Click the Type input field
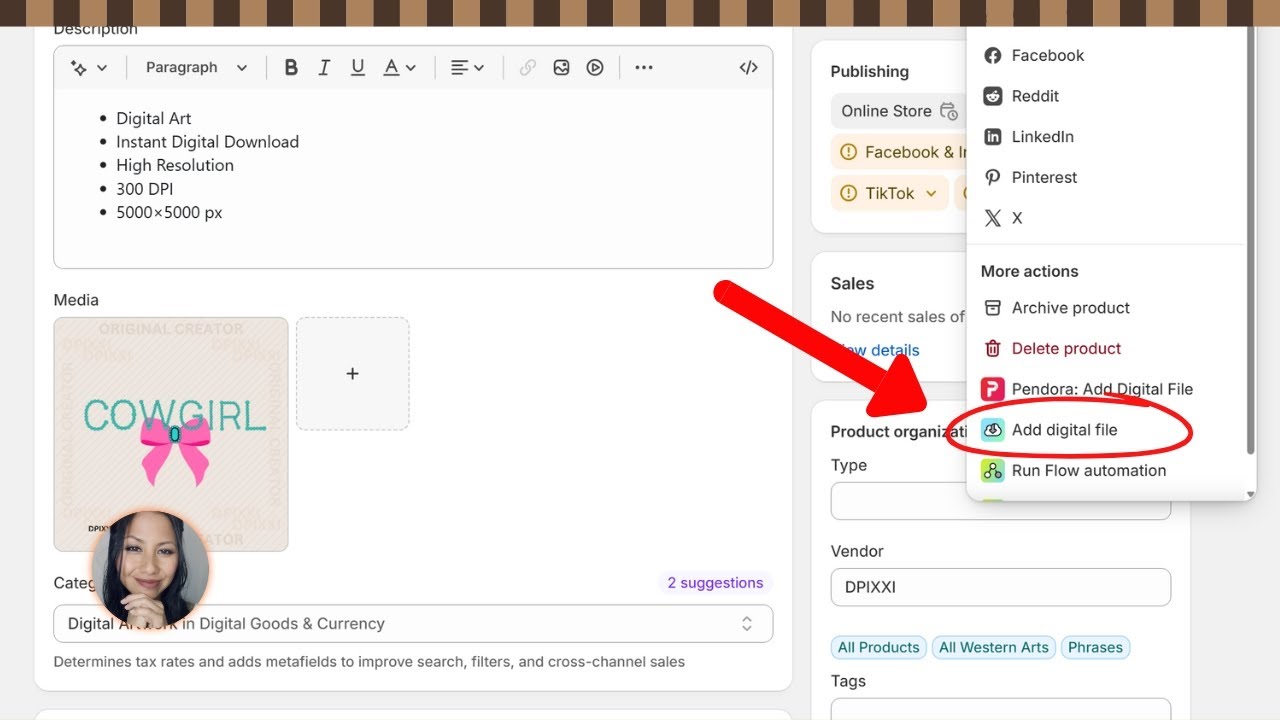The height and width of the screenshot is (720, 1280). click(x=1000, y=501)
